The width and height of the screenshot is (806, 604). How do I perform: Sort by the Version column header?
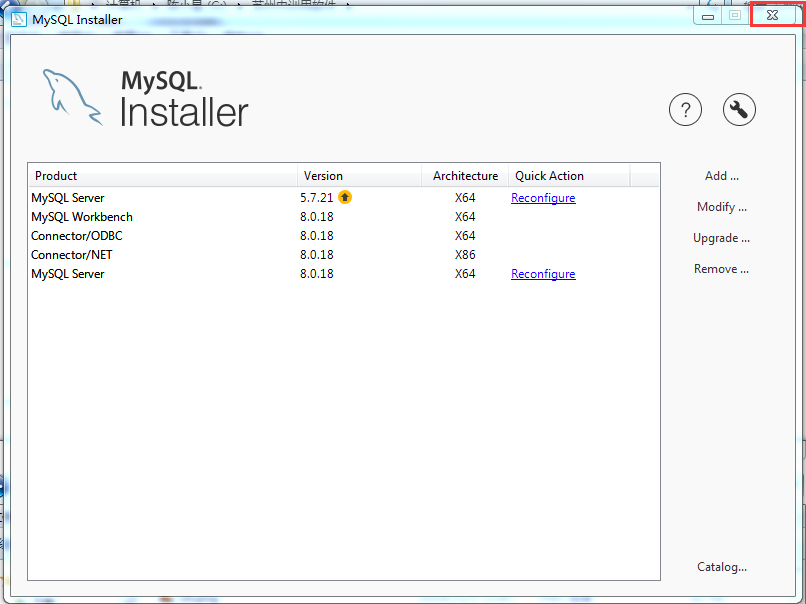[322, 175]
